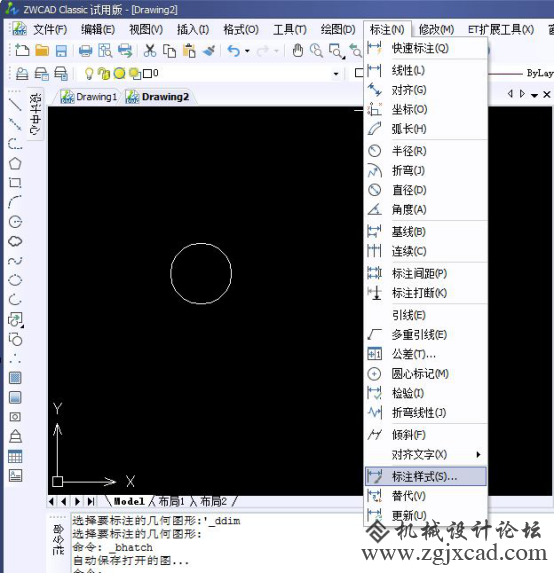Click the Cut scissors icon
The width and height of the screenshot is (554, 574).
pyautogui.click(x=149, y=51)
